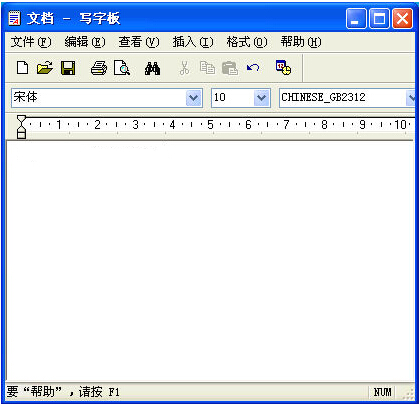Click the resize grip in status bar corner
The height and width of the screenshot is (404, 419).
[x=408, y=394]
